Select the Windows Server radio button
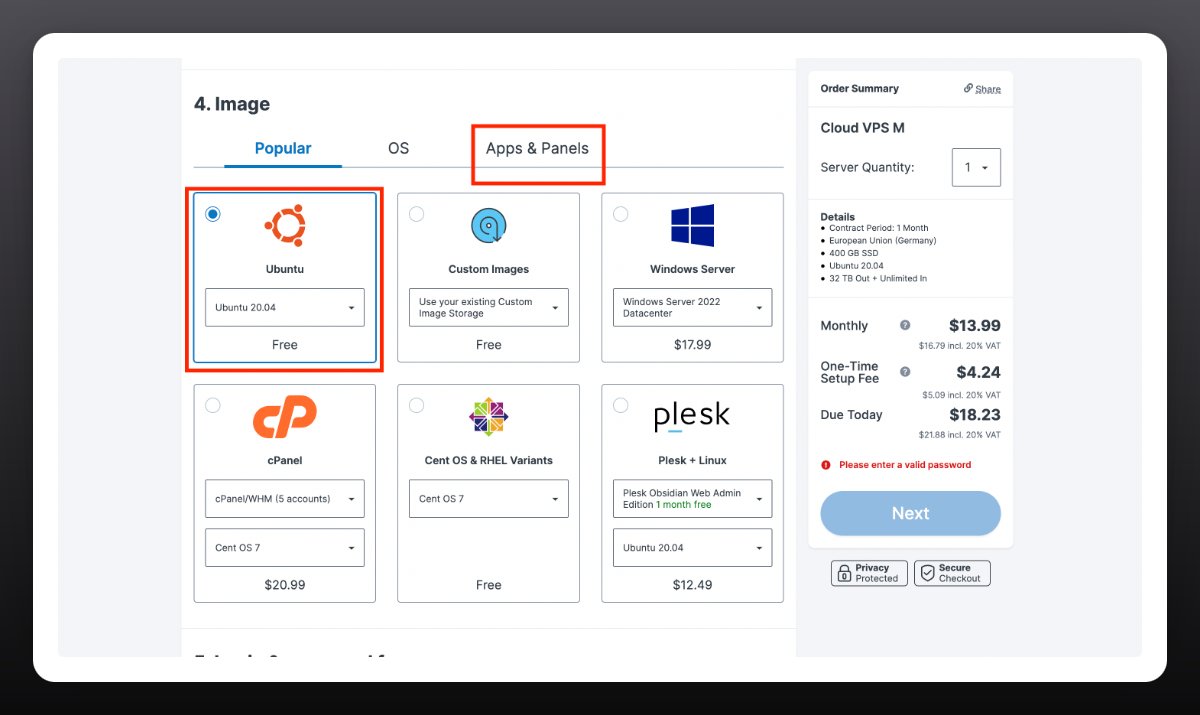The height and width of the screenshot is (715, 1200). pos(620,214)
